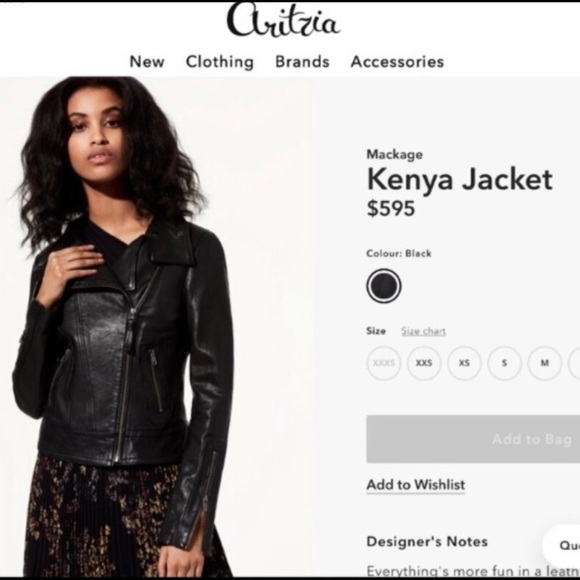This screenshot has height=580, width=580.
Task: Click Add to Wishlist link
Action: point(415,485)
